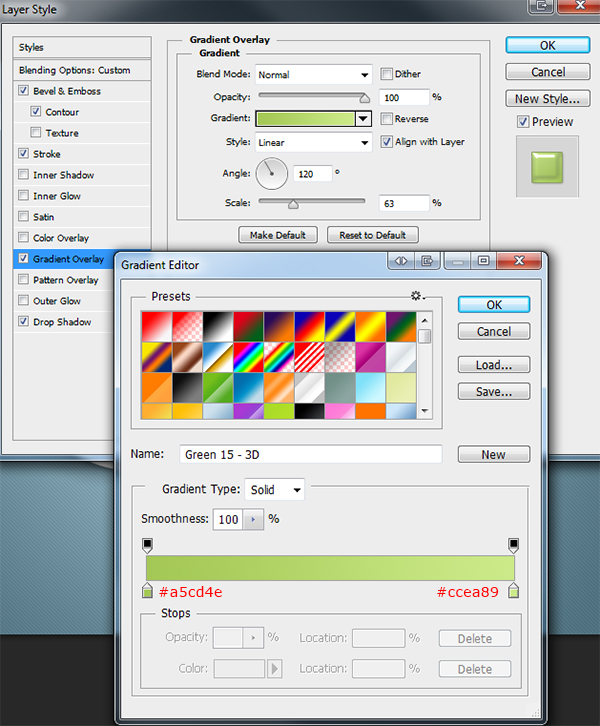The width and height of the screenshot is (600, 726).
Task: Choose the magenta pink gradient preset
Action: point(370,357)
